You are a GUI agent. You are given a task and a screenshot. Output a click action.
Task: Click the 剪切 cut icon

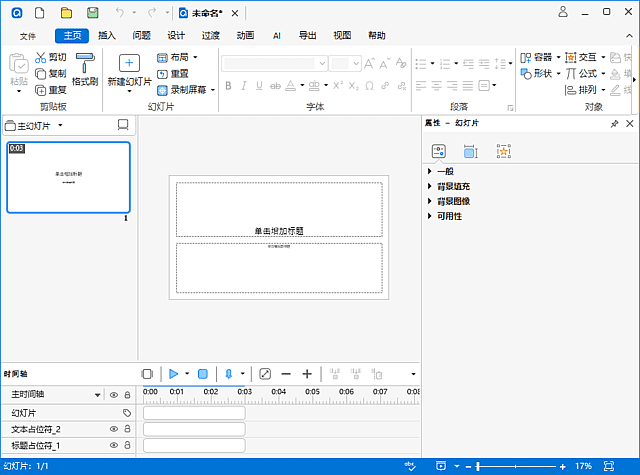(40, 58)
